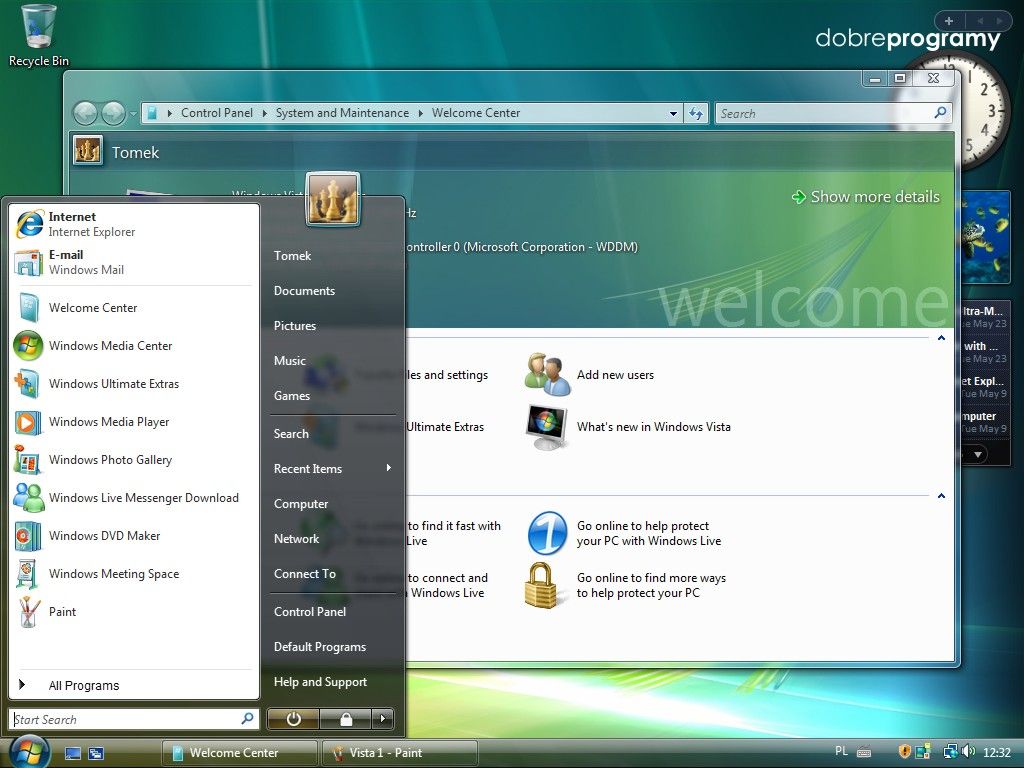Viewport: 1024px width, 768px height.
Task: Select Help and Support
Action: tap(320, 682)
